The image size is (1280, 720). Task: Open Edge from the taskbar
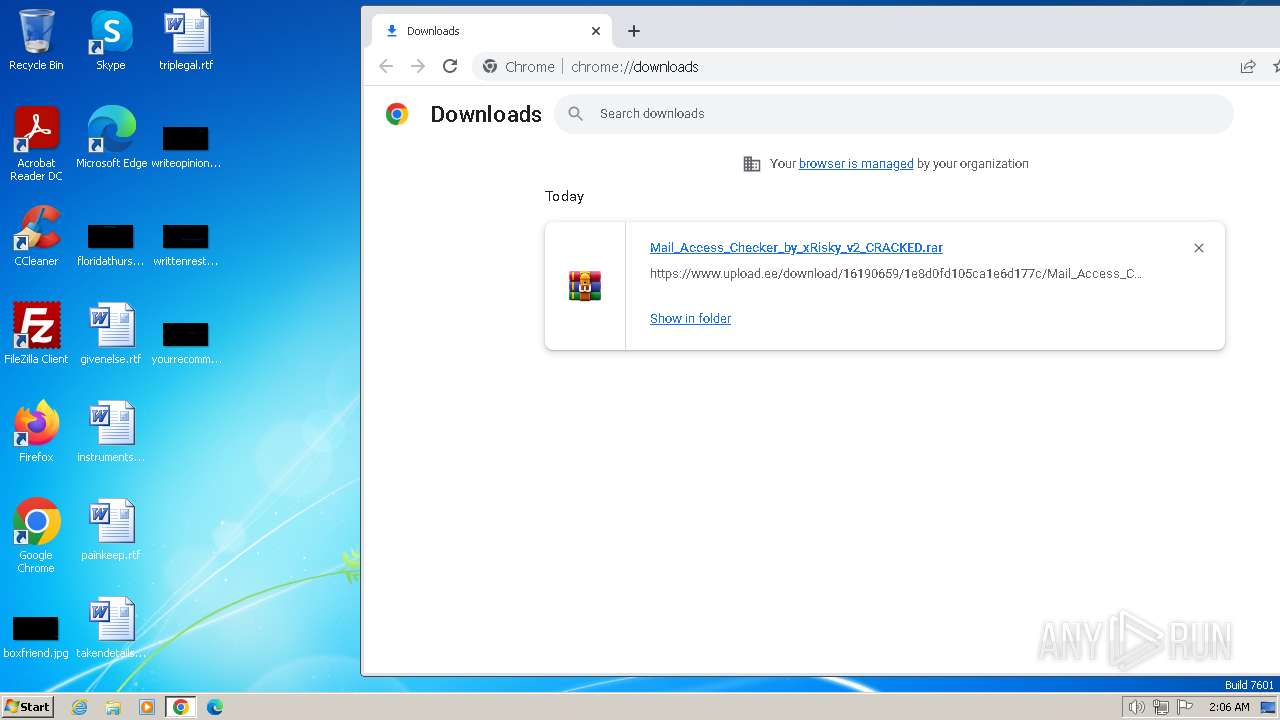coord(215,707)
